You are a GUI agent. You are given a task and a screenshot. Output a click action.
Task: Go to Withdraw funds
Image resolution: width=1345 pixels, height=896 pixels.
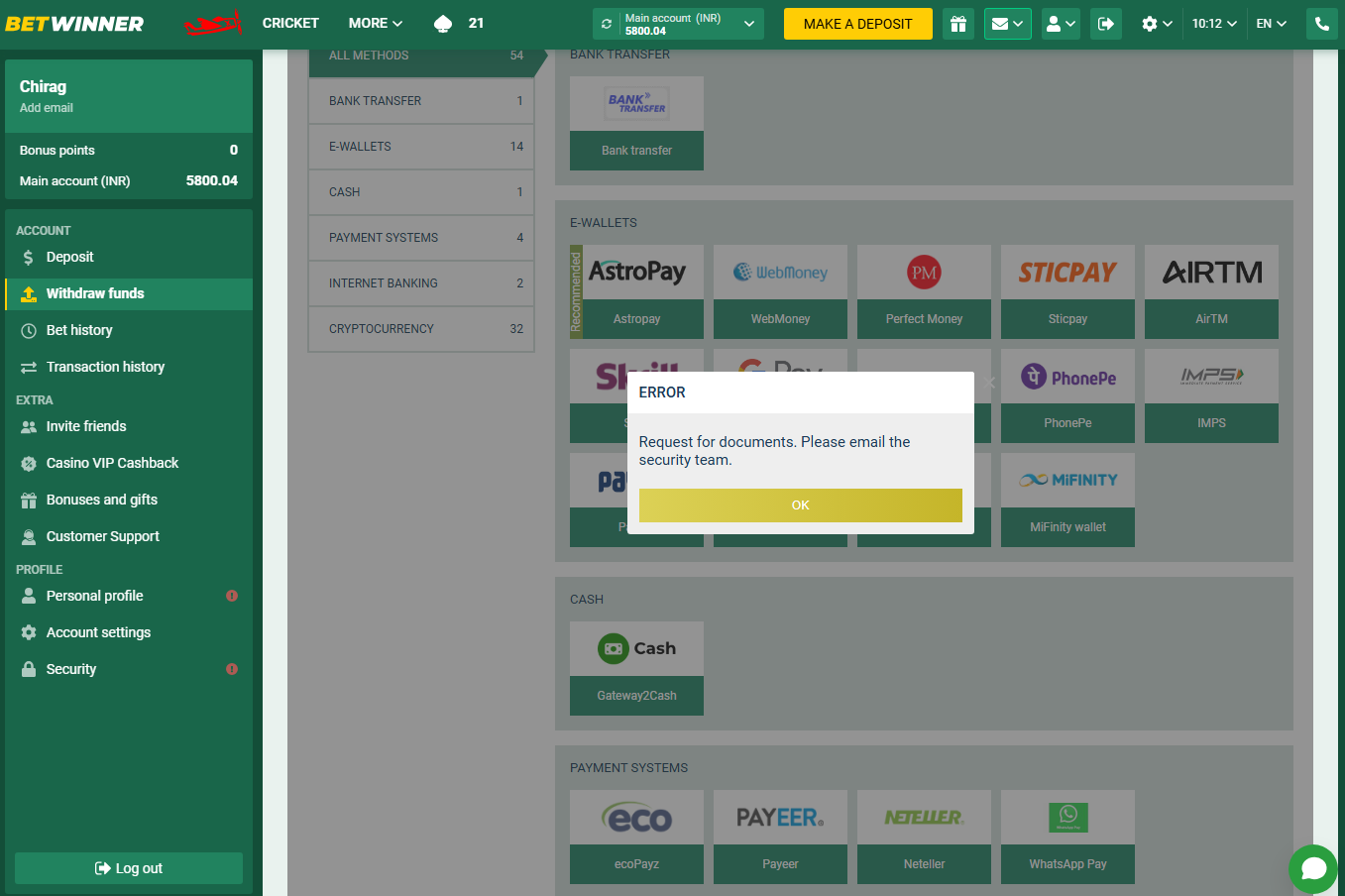[129, 293]
